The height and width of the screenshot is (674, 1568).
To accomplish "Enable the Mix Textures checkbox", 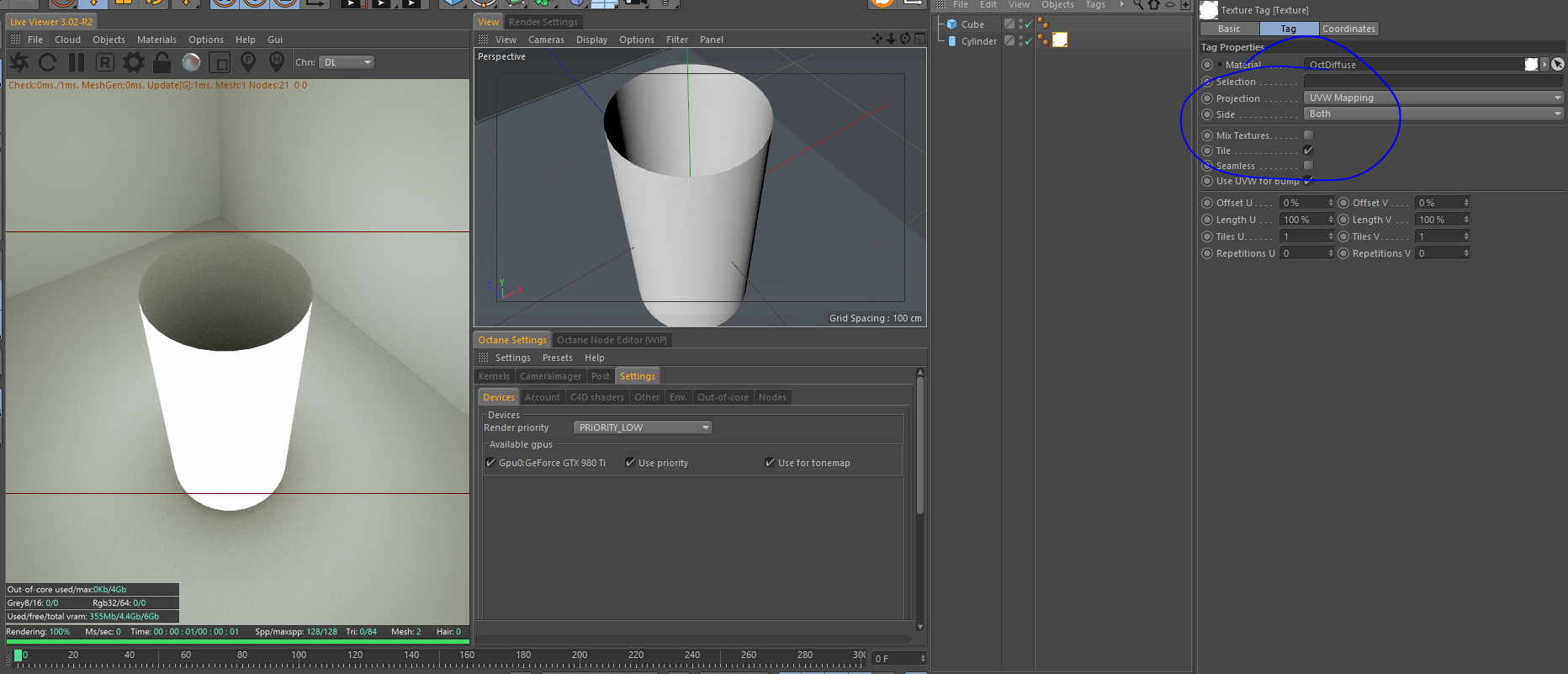I will pyautogui.click(x=1308, y=135).
